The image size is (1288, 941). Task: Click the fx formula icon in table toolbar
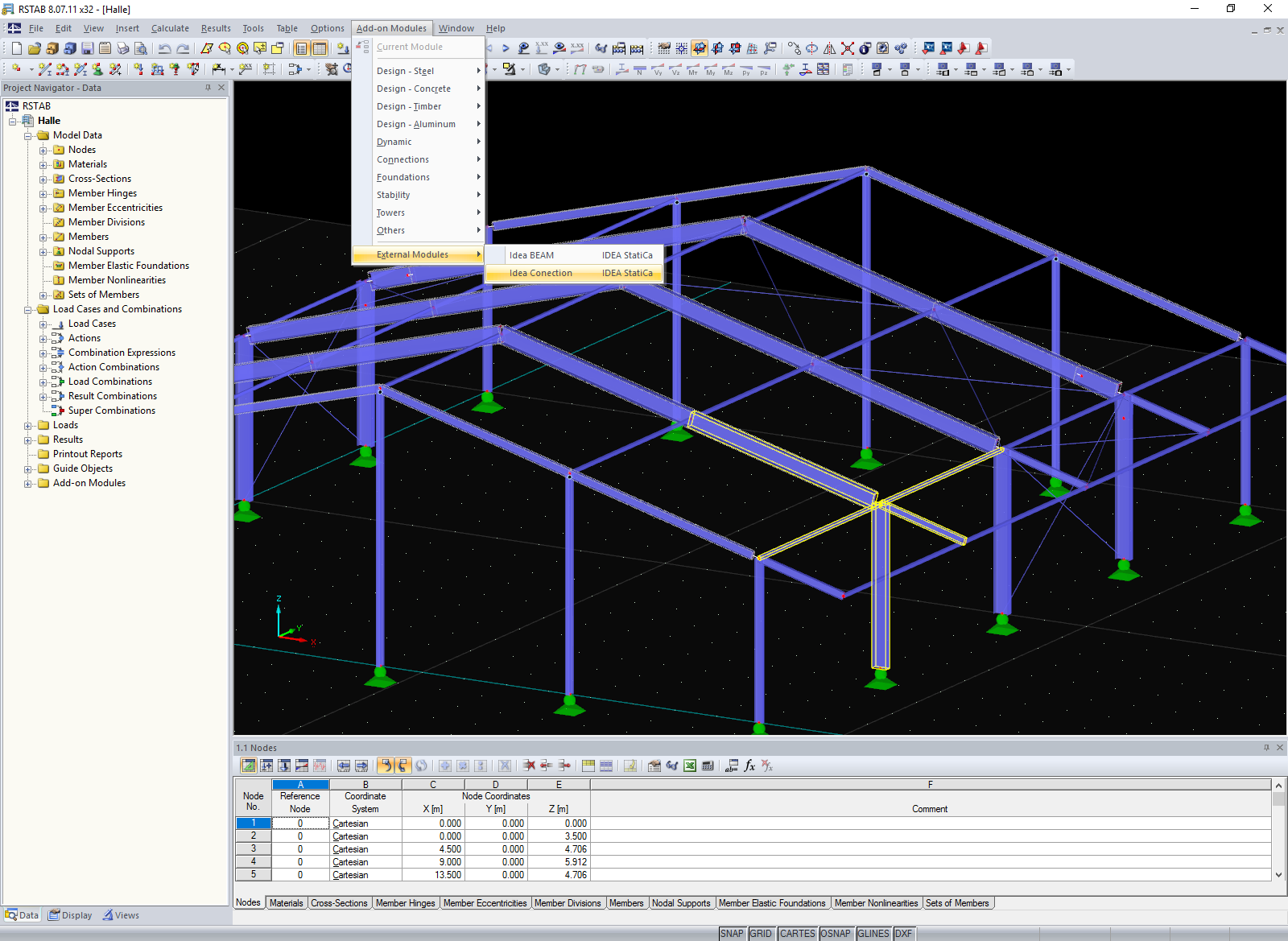(749, 766)
